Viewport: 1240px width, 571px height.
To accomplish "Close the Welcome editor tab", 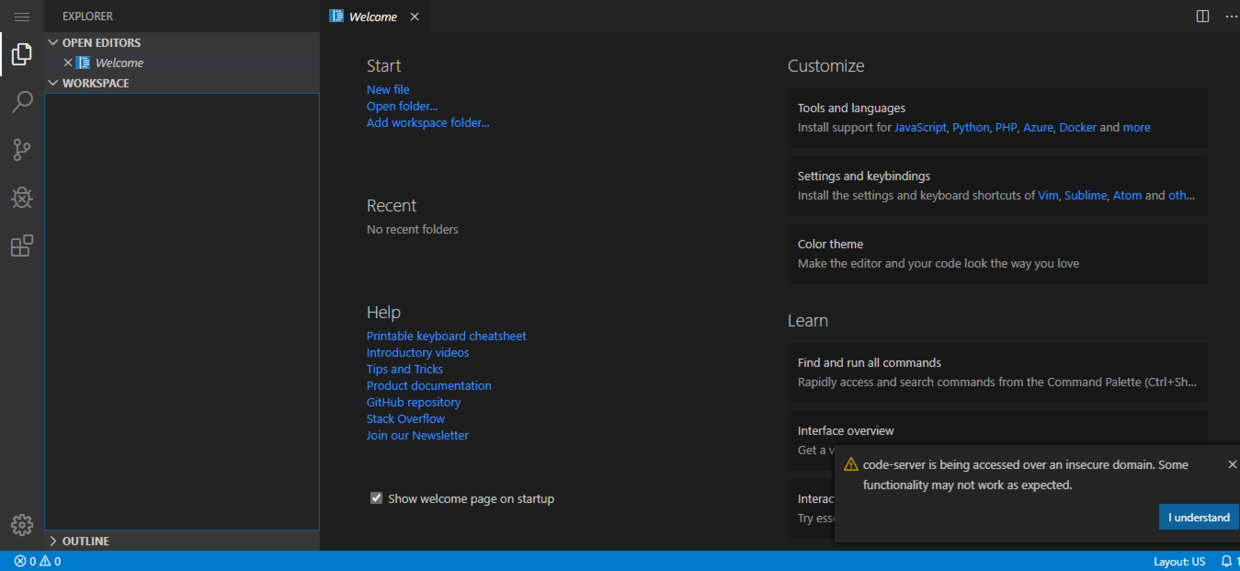I will coord(414,16).
